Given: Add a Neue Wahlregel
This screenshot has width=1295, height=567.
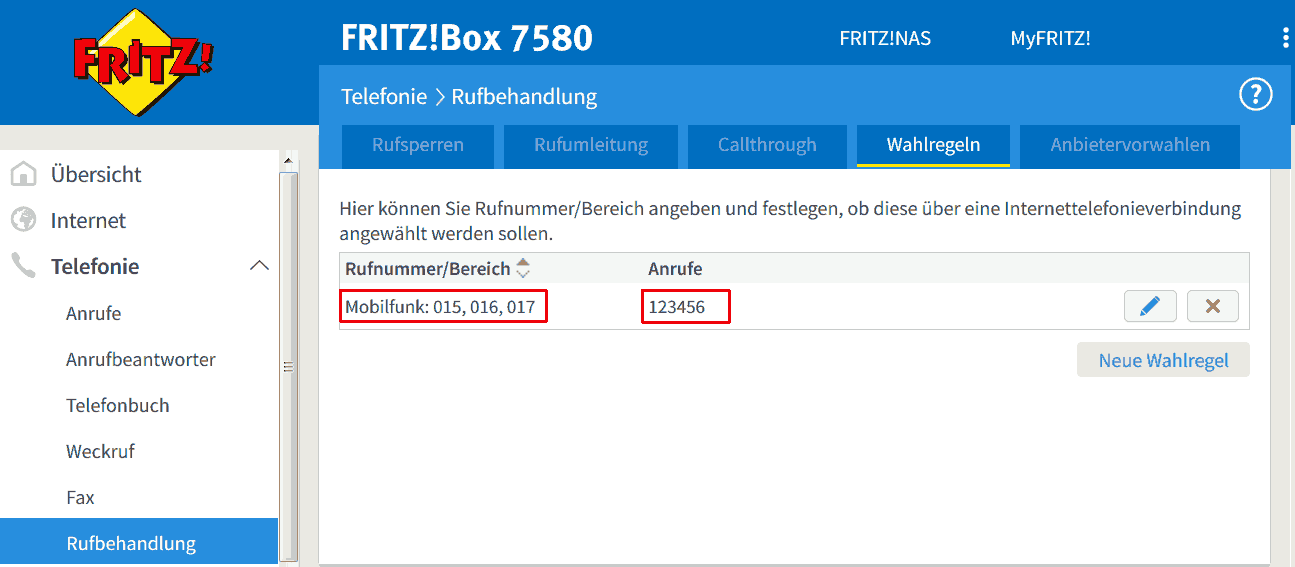Looking at the screenshot, I should (x=1163, y=361).
